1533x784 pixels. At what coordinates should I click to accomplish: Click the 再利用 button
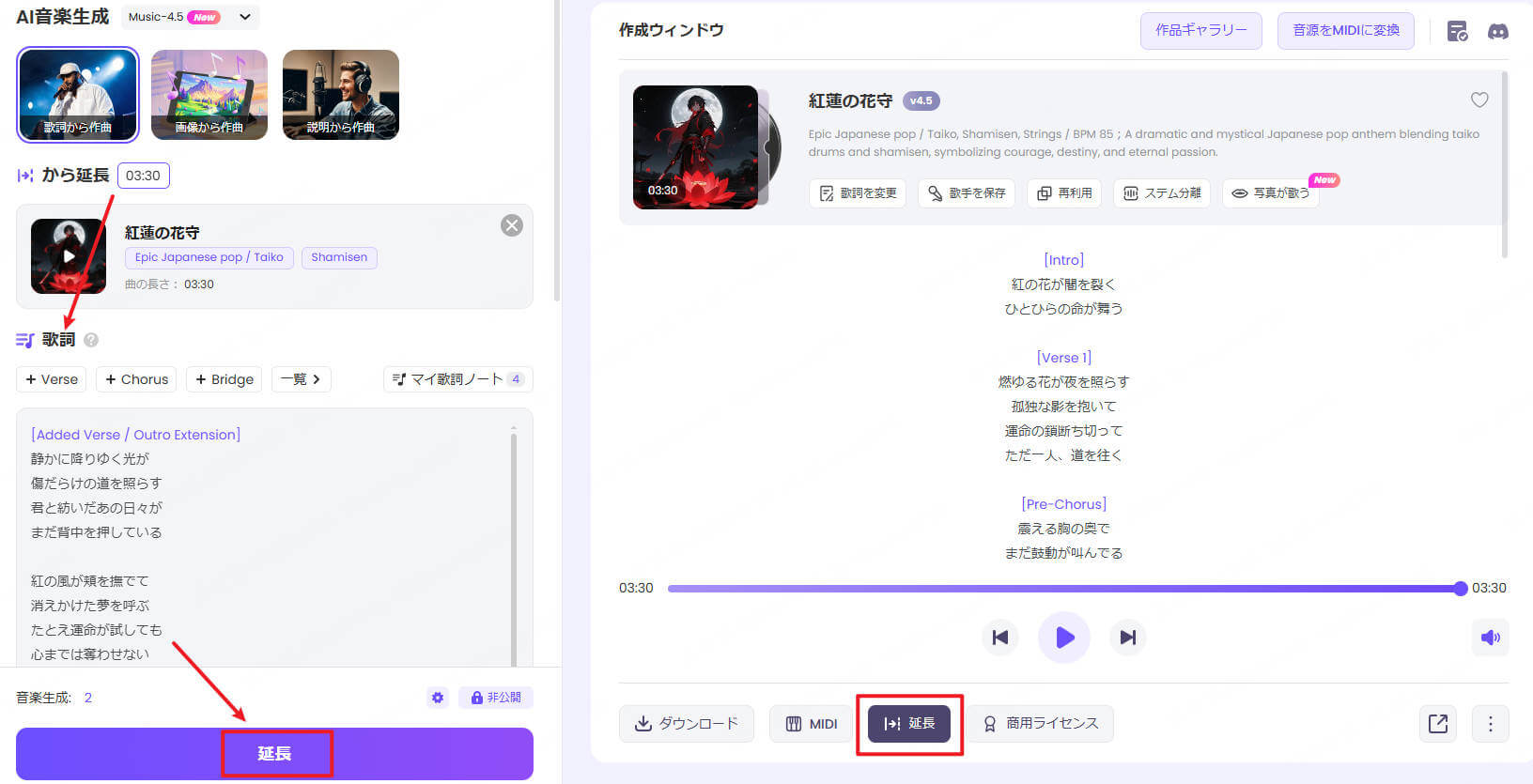pos(1064,193)
